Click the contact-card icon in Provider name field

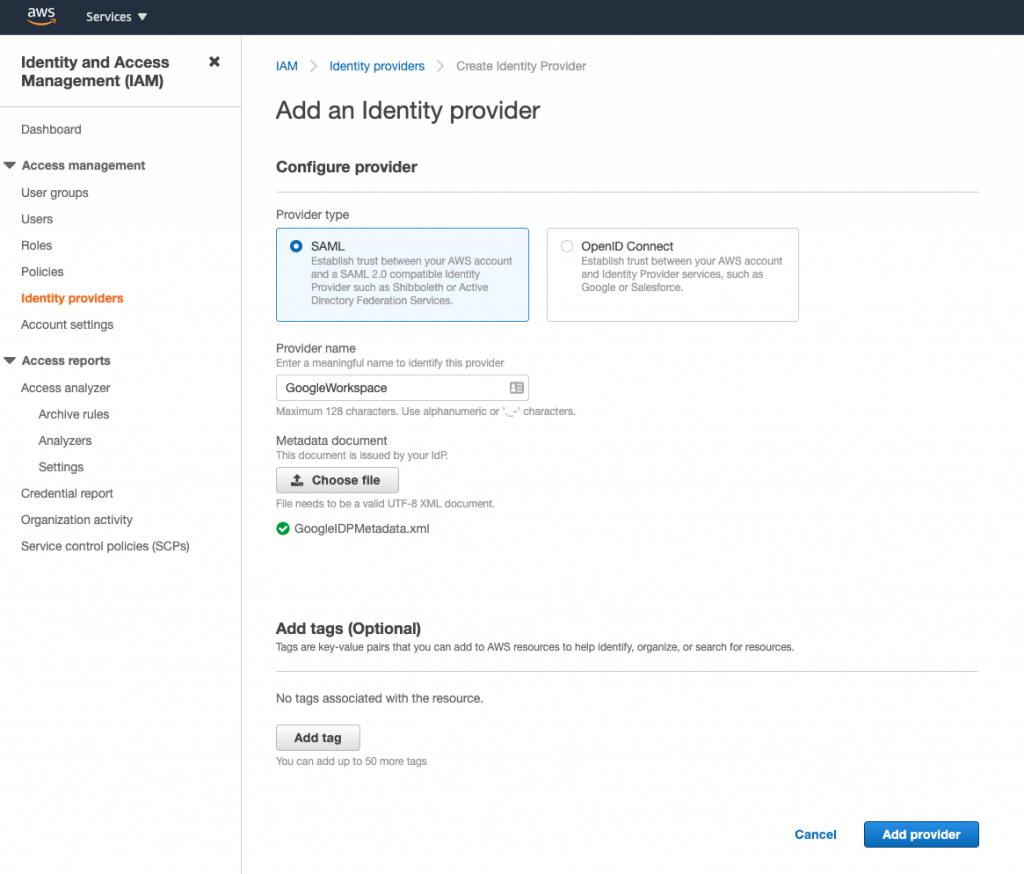tap(518, 387)
